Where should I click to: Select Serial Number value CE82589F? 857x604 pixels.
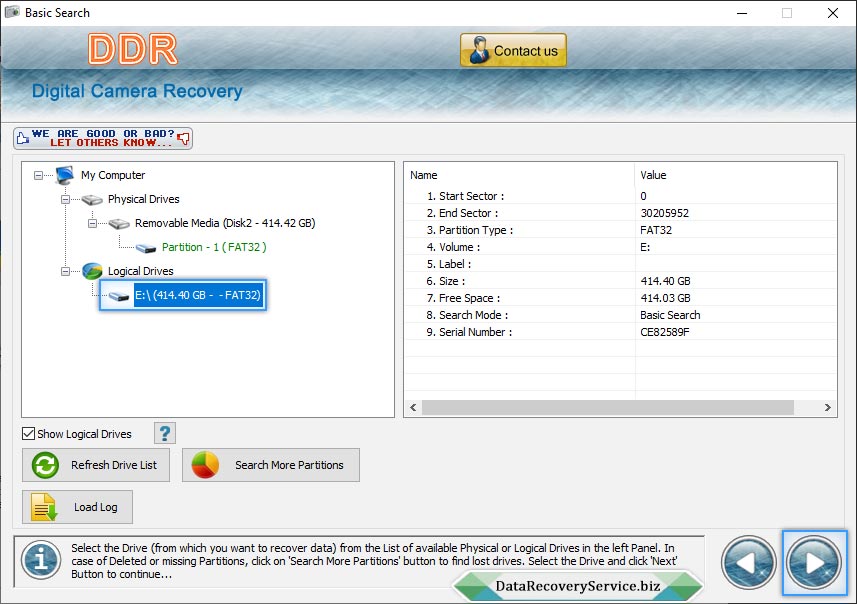665,332
